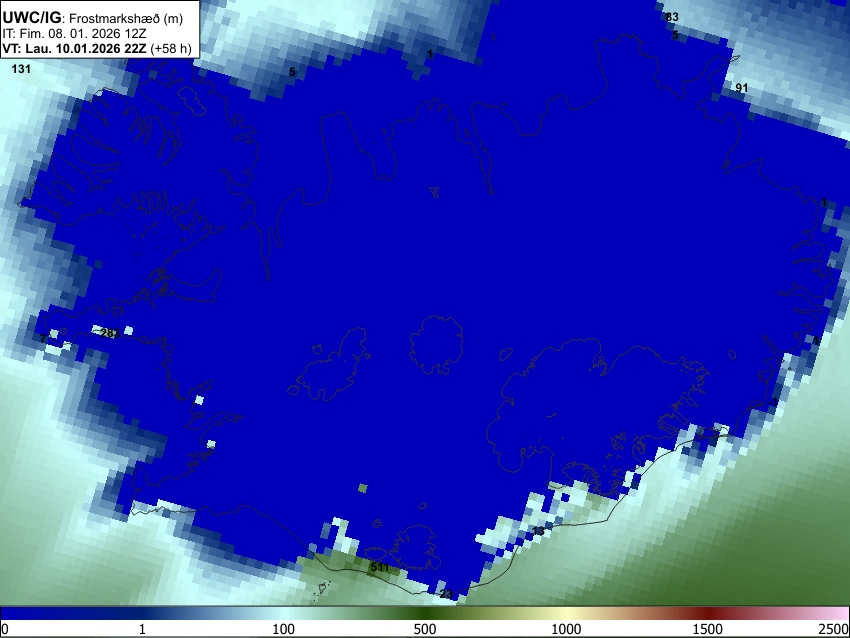Click the 511 value near south coast

coord(379,568)
